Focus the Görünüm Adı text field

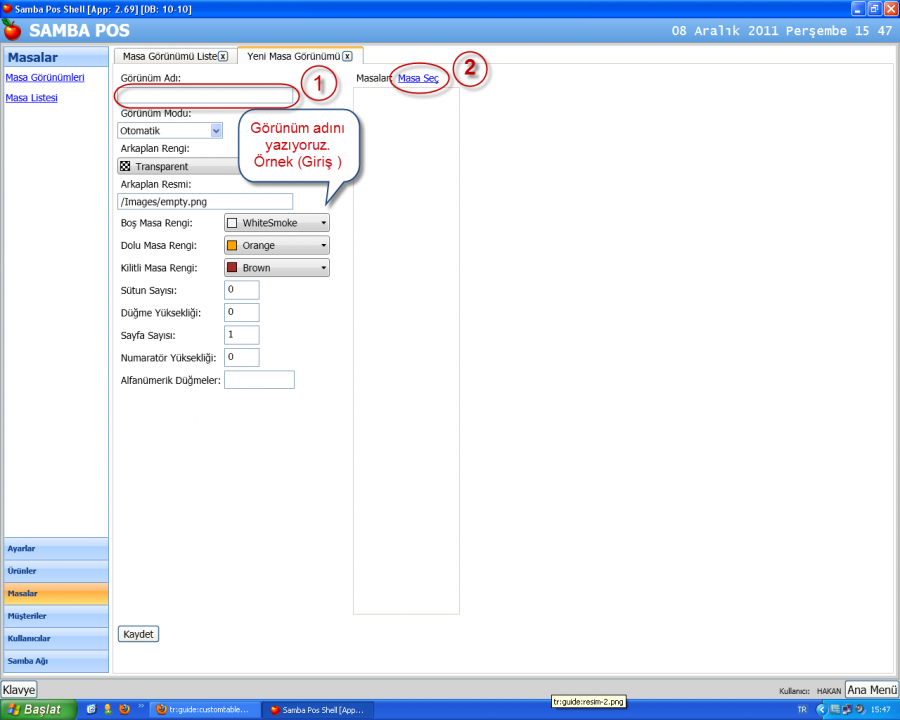(205, 95)
